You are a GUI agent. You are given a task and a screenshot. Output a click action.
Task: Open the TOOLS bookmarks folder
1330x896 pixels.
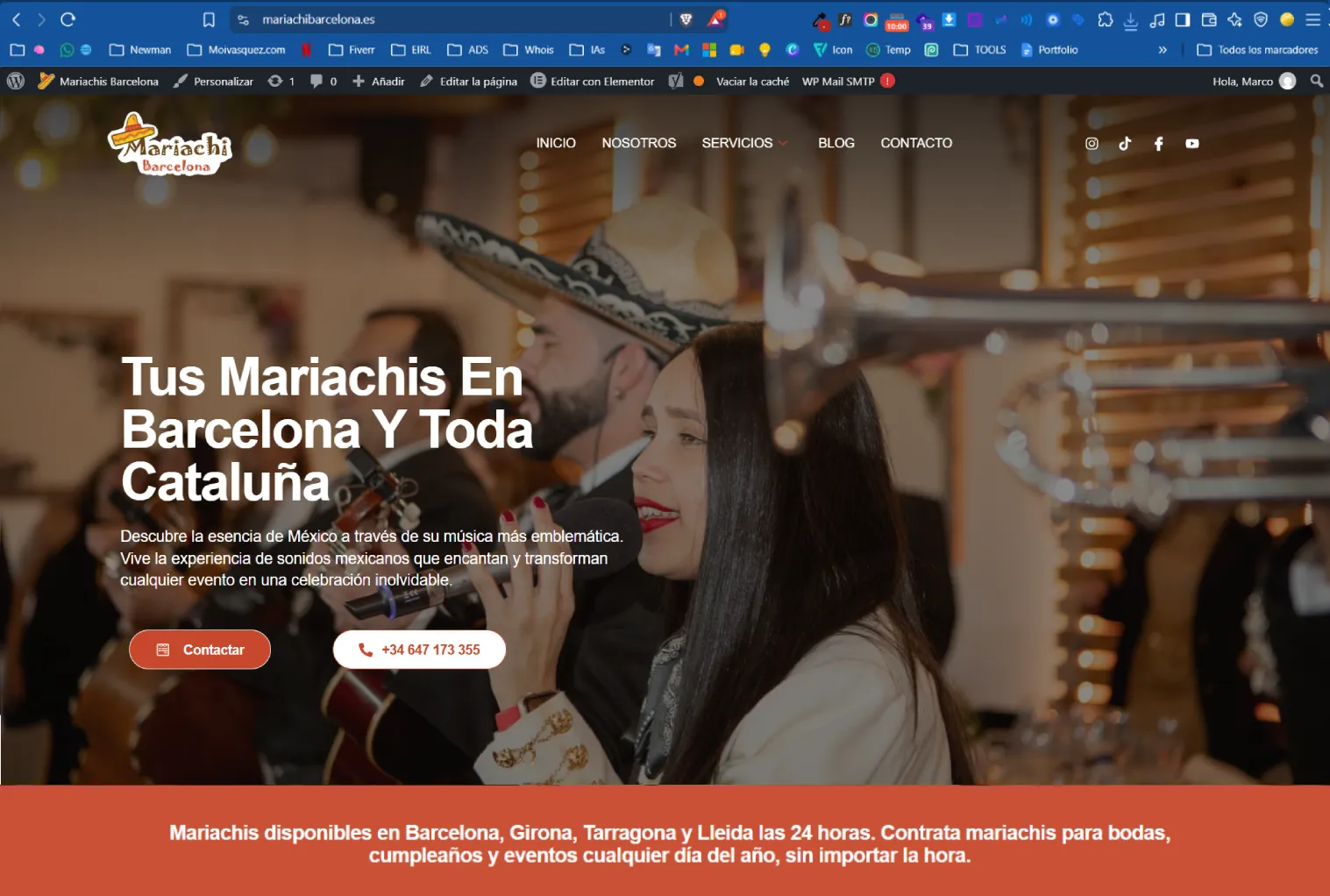point(980,50)
